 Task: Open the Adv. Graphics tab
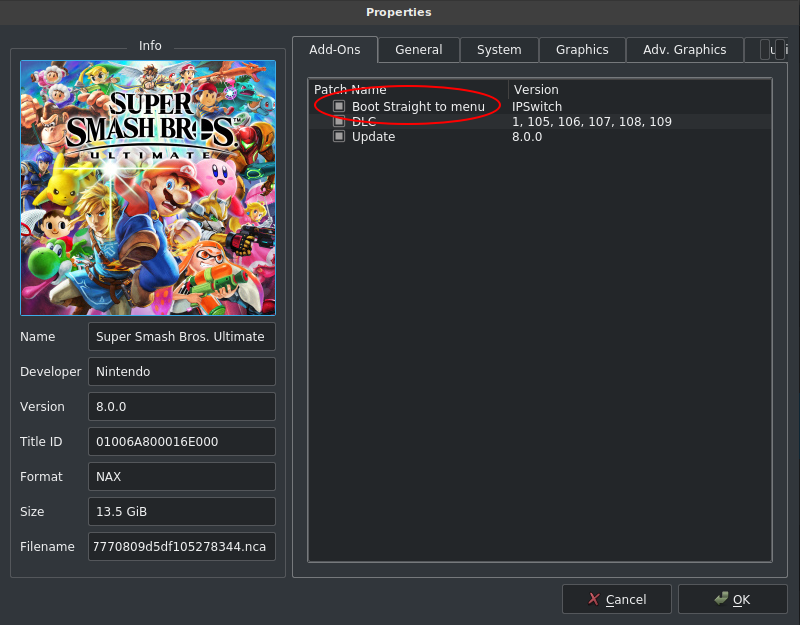pyautogui.click(x=684, y=50)
